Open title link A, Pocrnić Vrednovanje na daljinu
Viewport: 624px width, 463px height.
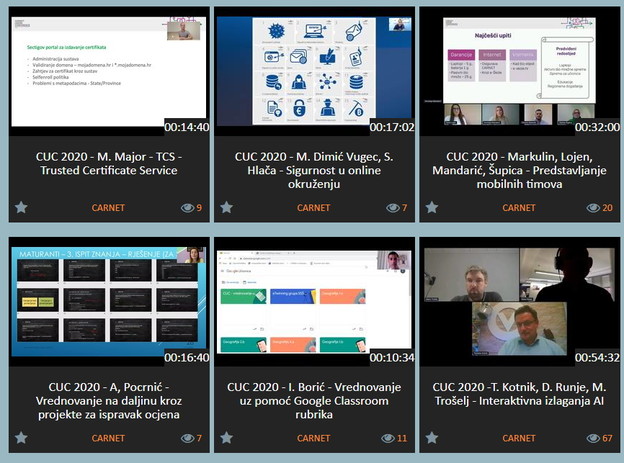pyautogui.click(x=108, y=393)
